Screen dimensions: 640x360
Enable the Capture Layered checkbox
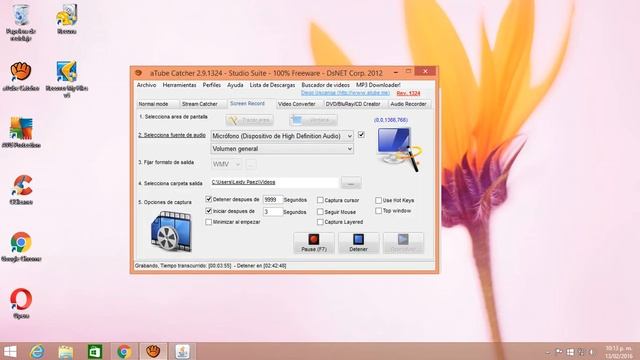(x=320, y=222)
